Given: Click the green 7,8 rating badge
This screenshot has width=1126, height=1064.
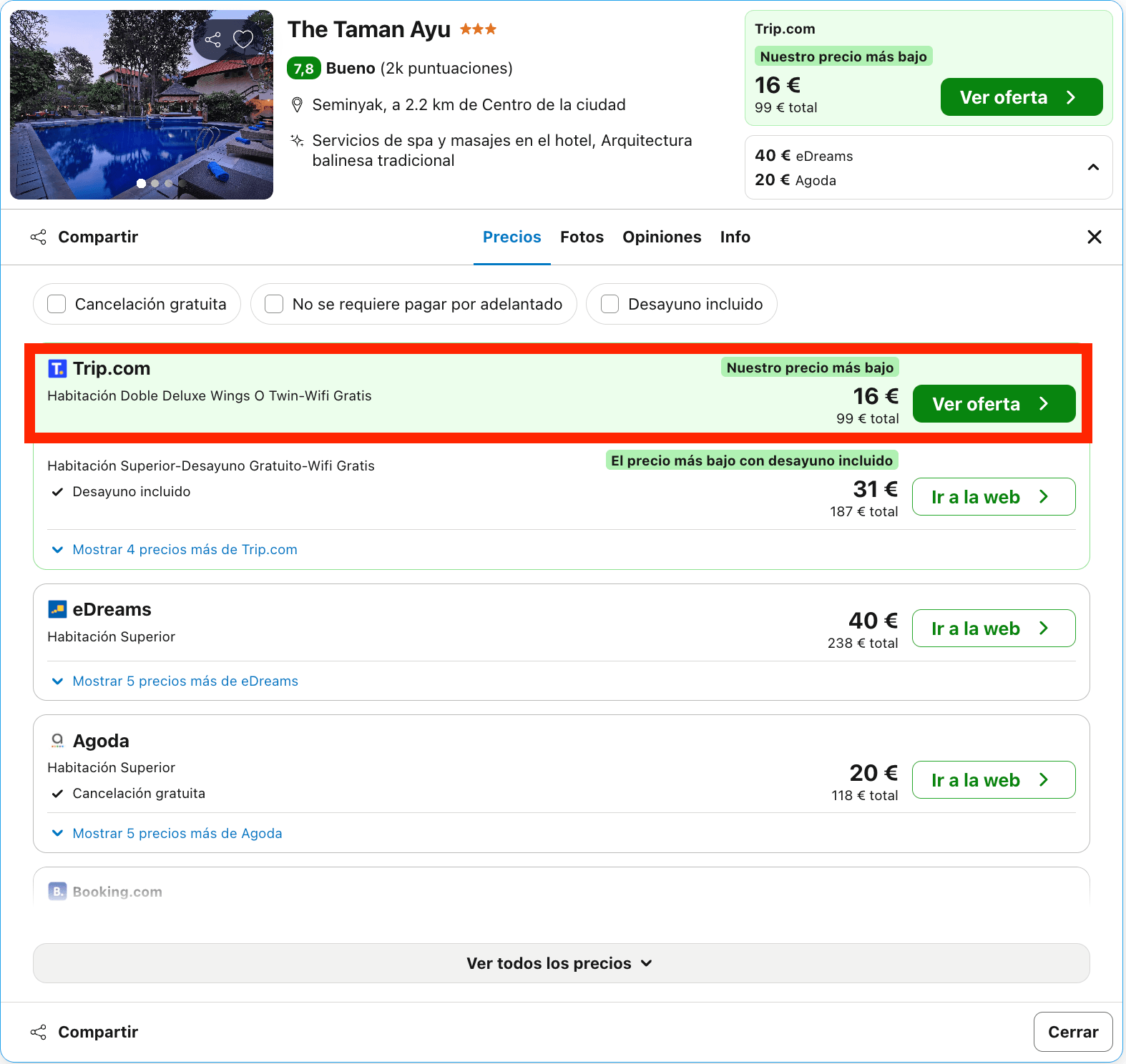Looking at the screenshot, I should coord(303,69).
